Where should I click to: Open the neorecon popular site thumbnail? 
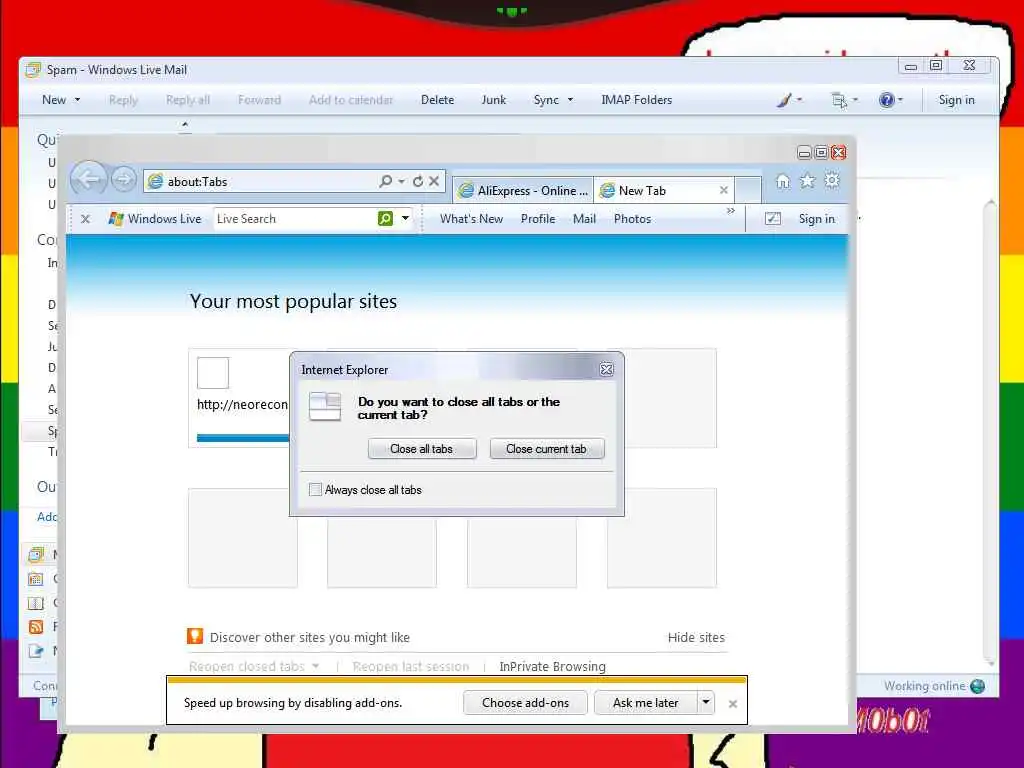[x=239, y=397]
